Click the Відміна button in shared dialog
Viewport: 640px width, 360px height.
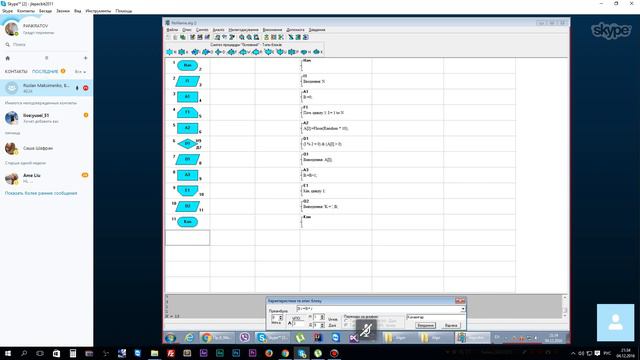pyautogui.click(x=451, y=325)
